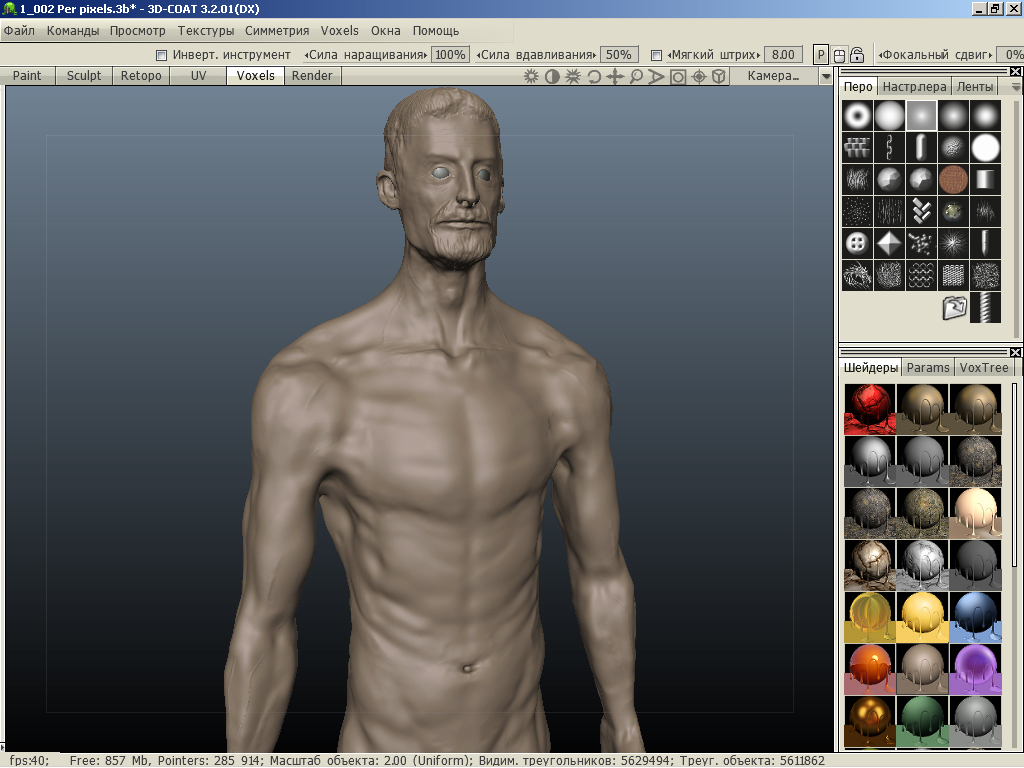Viewport: 1024px width, 768px height.
Task: Click the rotate camera icon in navigation bar
Action: pyautogui.click(x=594, y=76)
